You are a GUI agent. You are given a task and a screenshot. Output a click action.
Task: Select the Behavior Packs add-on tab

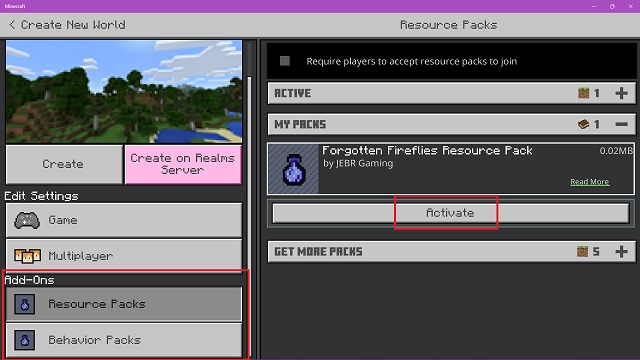[124, 340]
